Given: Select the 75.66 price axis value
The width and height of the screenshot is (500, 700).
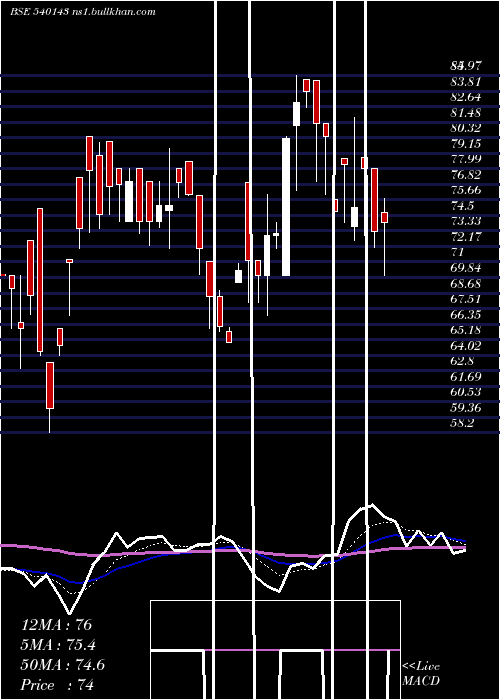Looking at the screenshot, I should tap(465, 190).
